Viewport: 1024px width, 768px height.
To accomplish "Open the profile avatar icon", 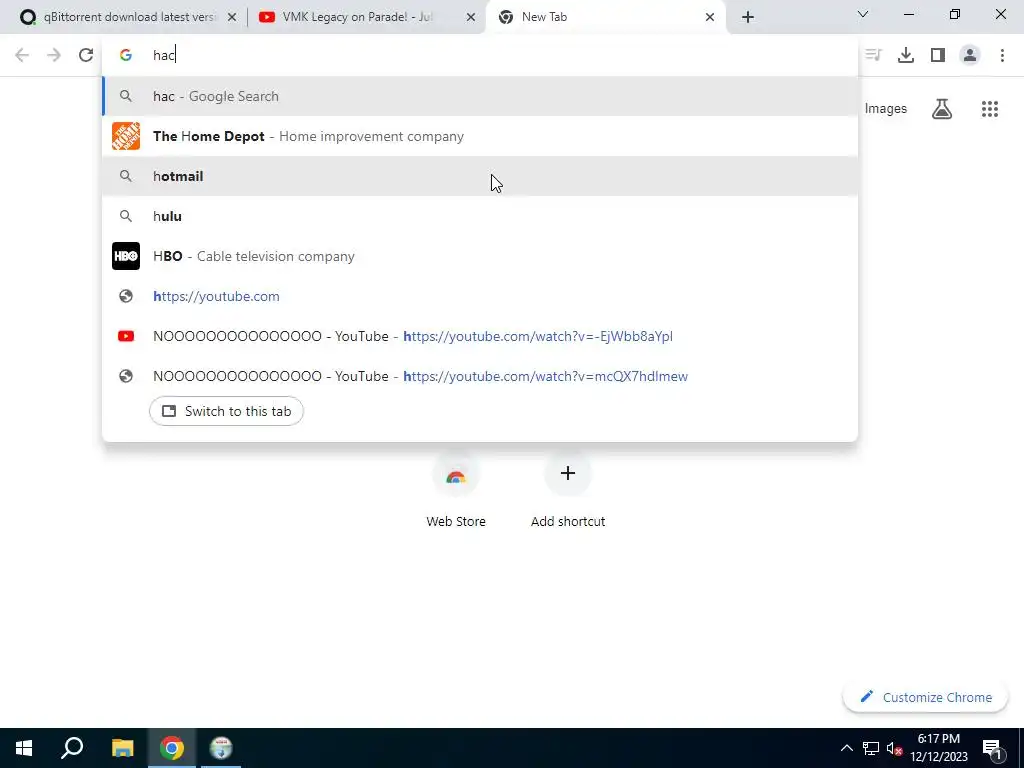I will (970, 55).
